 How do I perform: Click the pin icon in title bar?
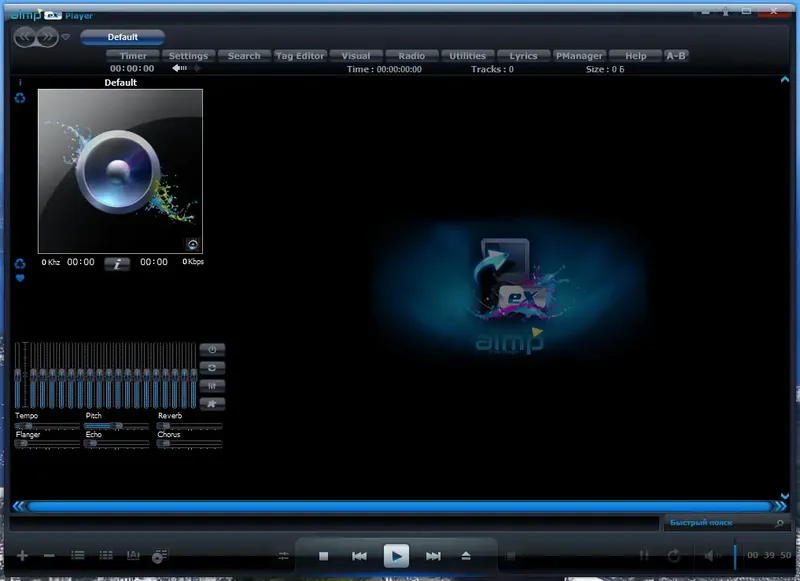(x=726, y=11)
